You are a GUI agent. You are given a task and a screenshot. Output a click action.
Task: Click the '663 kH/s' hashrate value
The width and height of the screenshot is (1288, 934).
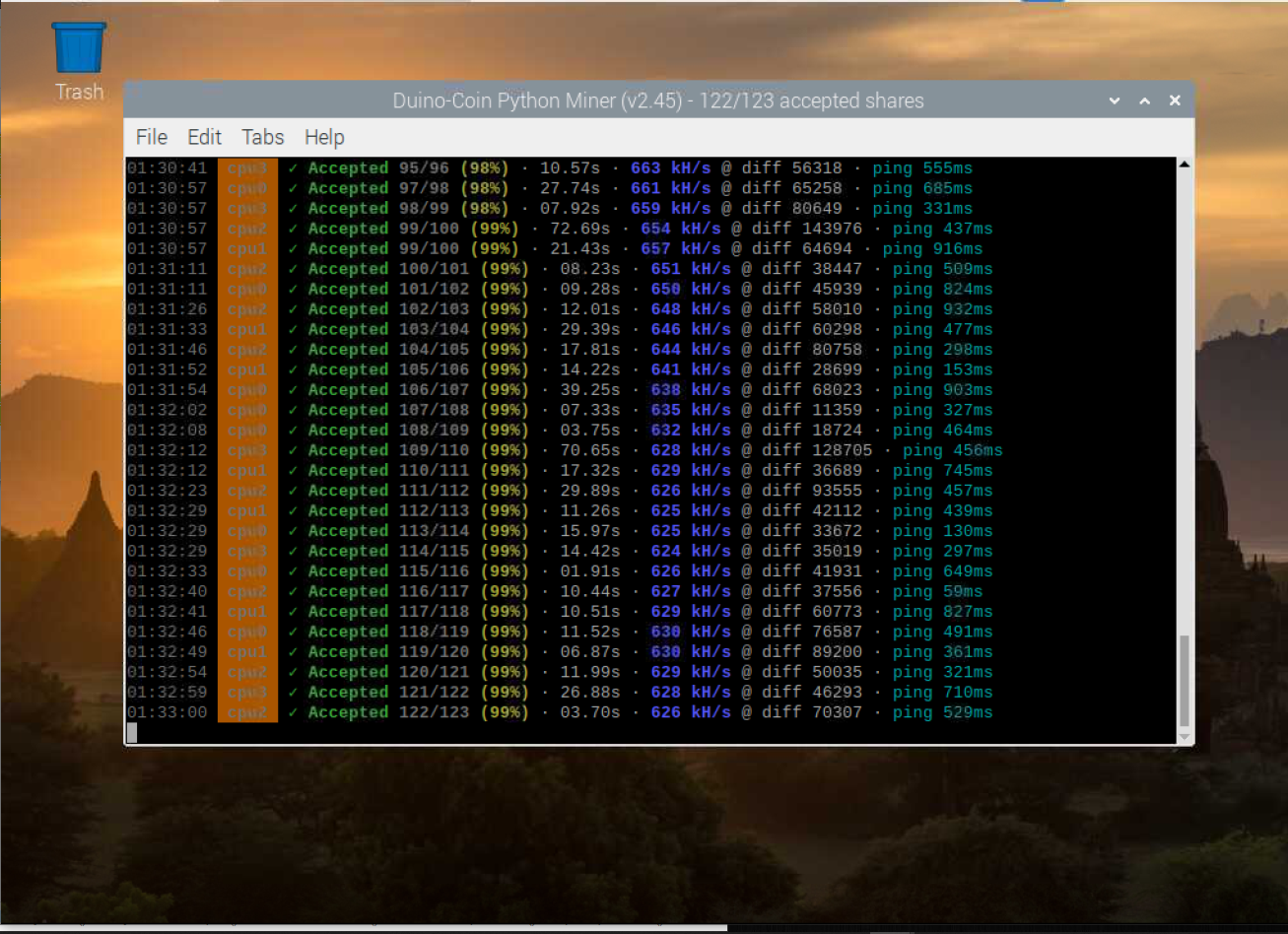click(x=670, y=168)
